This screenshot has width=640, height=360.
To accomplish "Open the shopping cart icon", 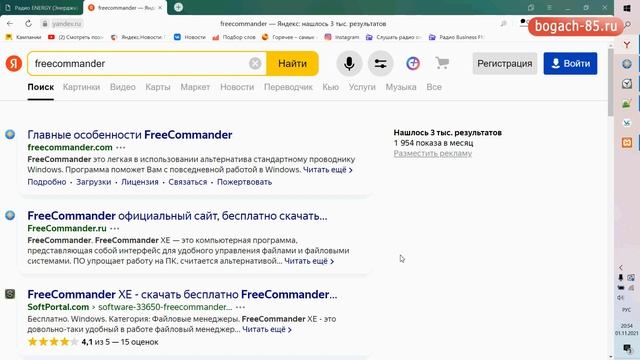I will tap(442, 63).
